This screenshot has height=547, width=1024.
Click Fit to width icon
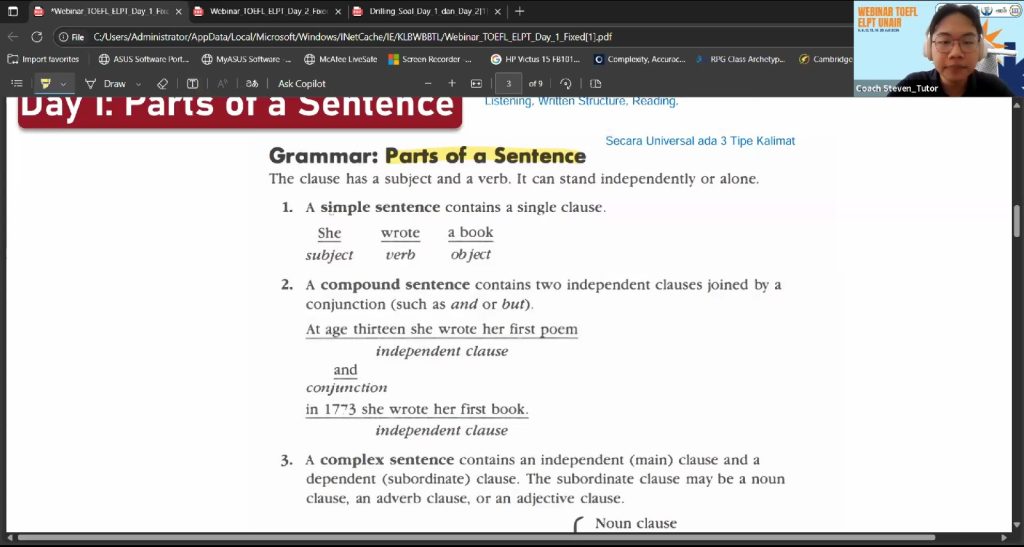pos(476,84)
